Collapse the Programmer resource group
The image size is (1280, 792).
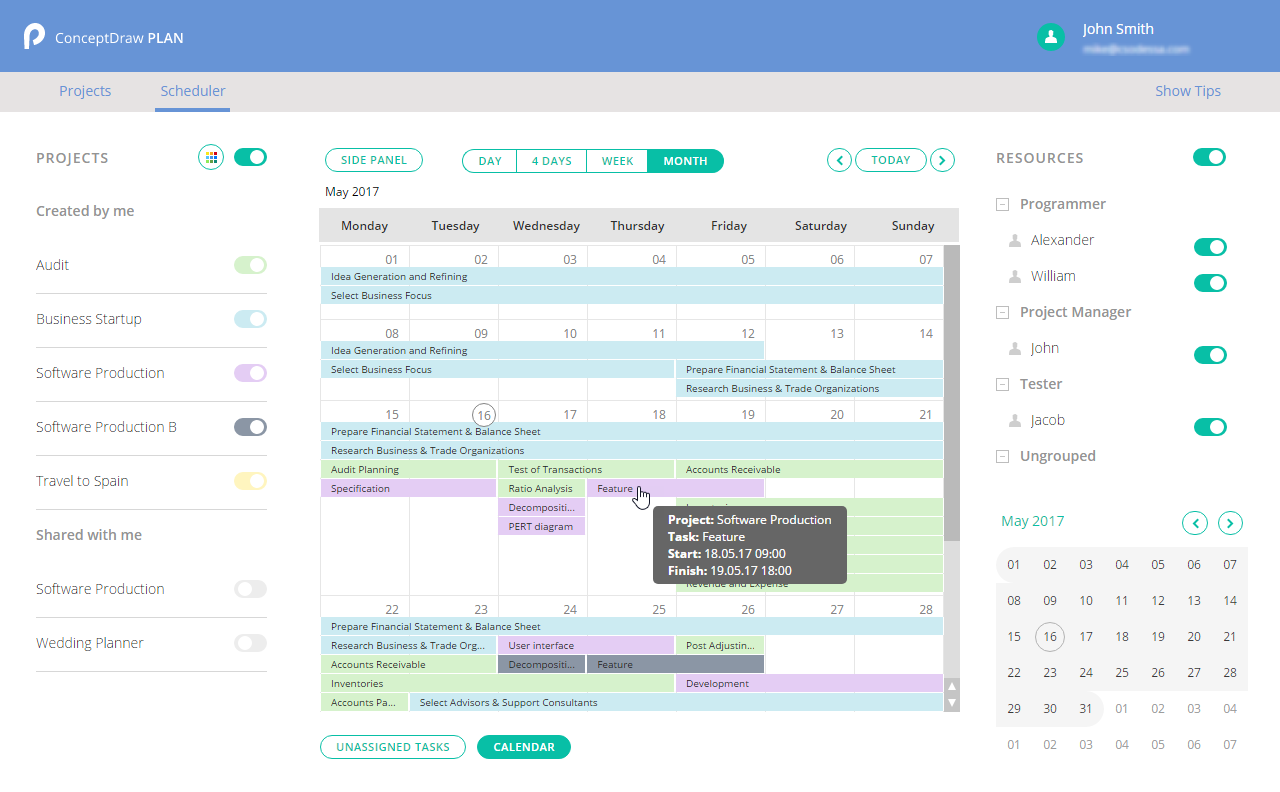1002,204
